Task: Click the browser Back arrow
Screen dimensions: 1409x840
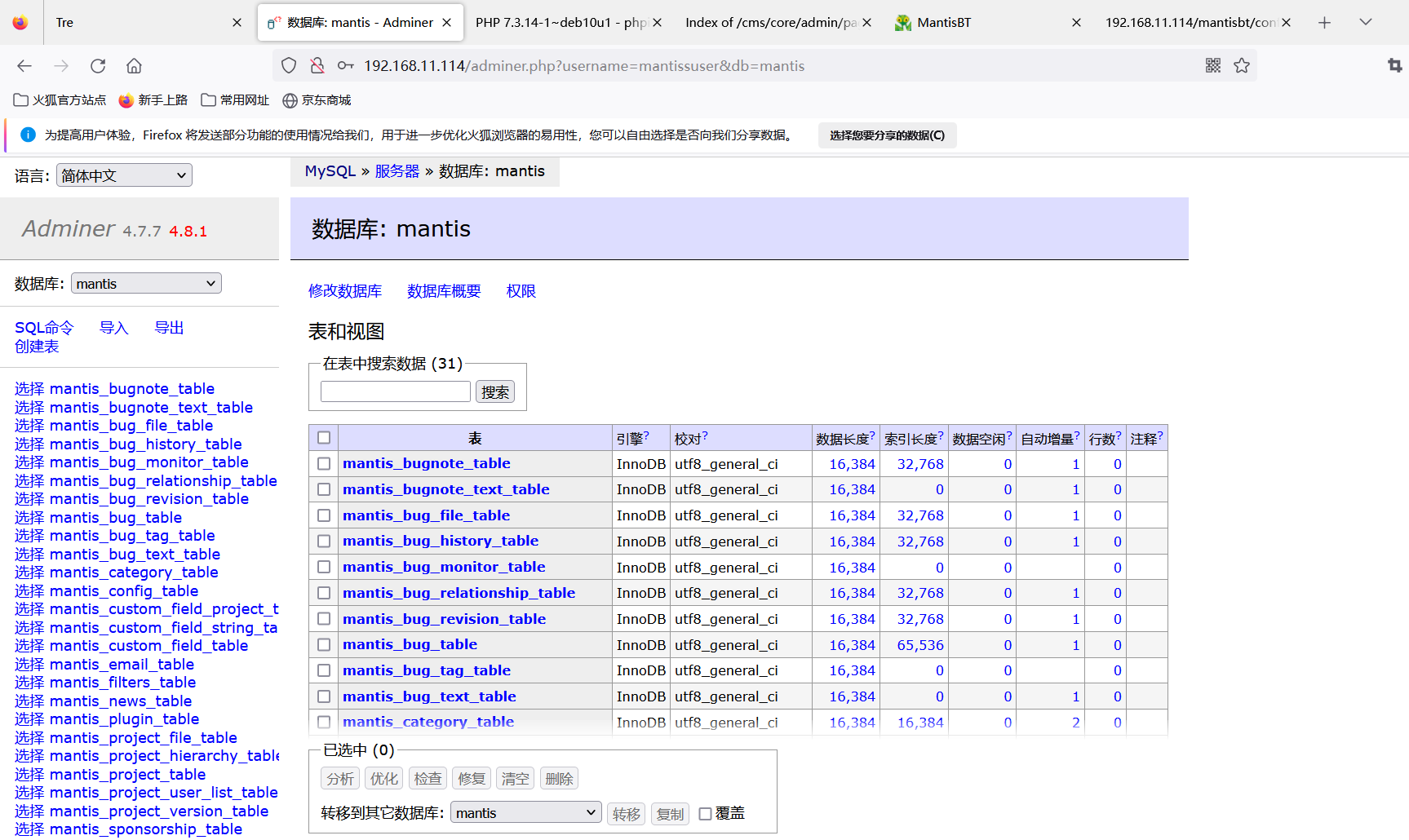Action: pos(24,66)
